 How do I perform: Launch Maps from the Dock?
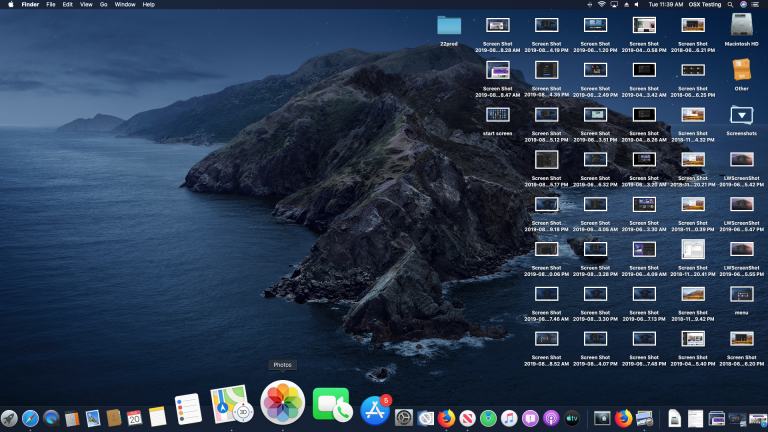231,405
